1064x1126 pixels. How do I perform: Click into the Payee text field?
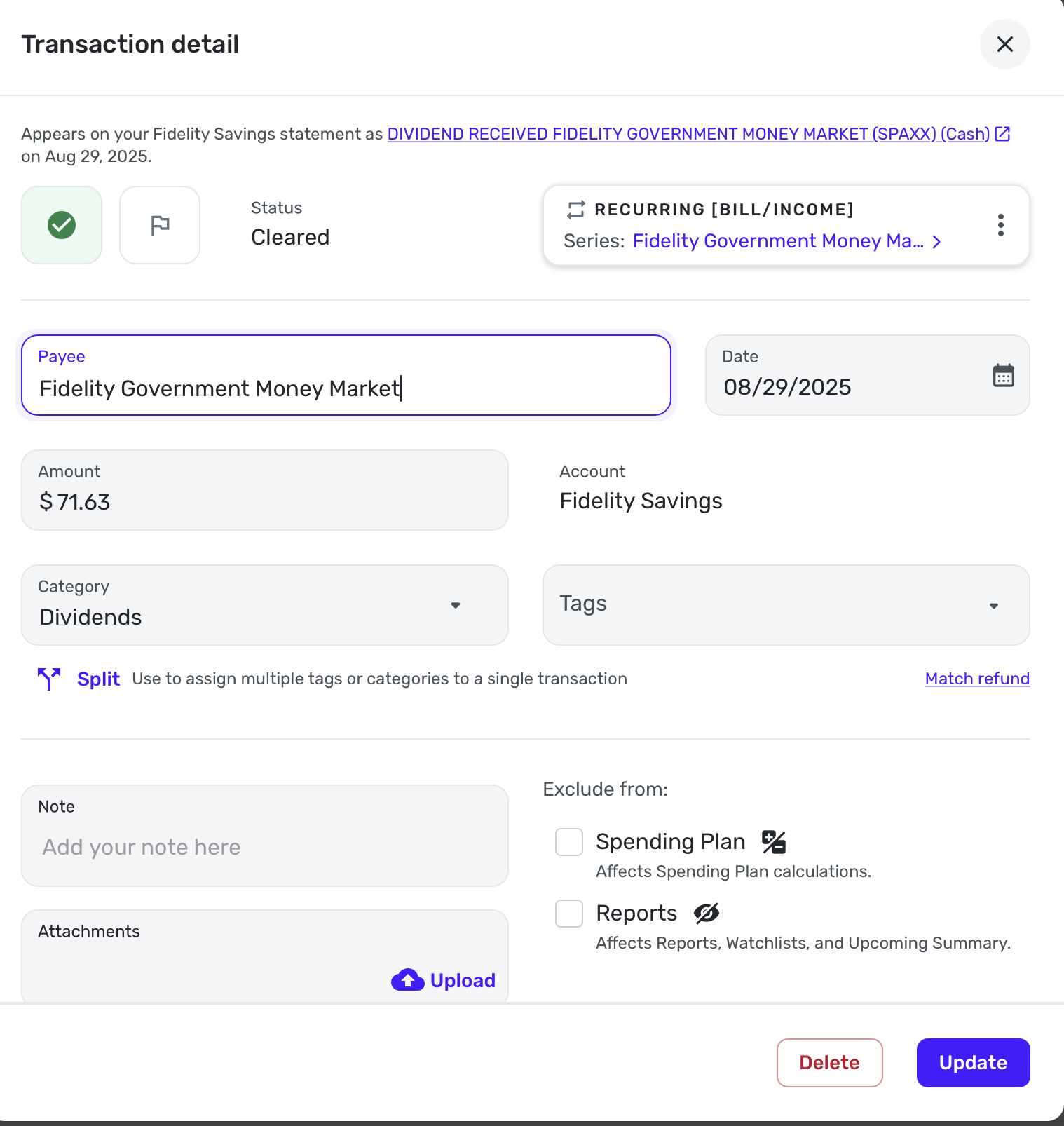click(x=346, y=388)
